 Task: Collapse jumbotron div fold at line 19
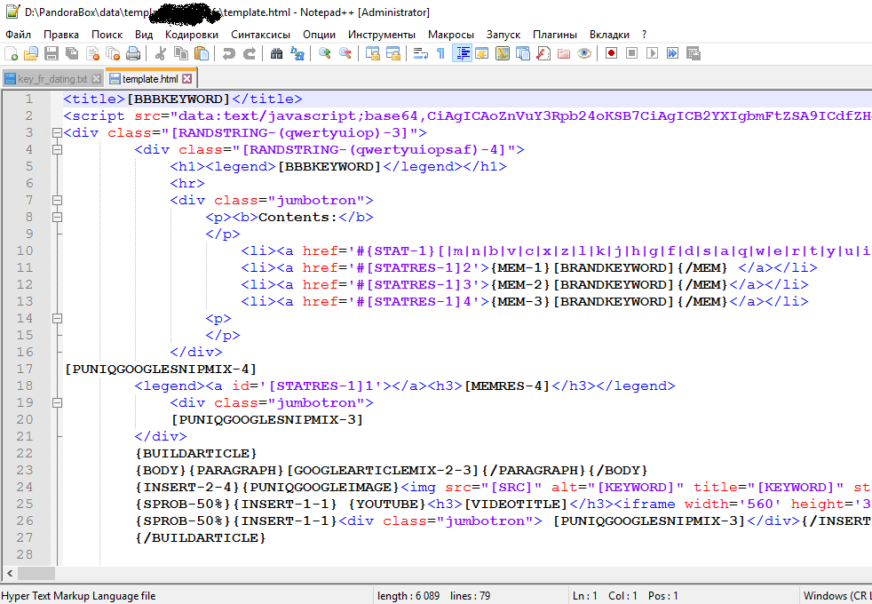pos(57,403)
